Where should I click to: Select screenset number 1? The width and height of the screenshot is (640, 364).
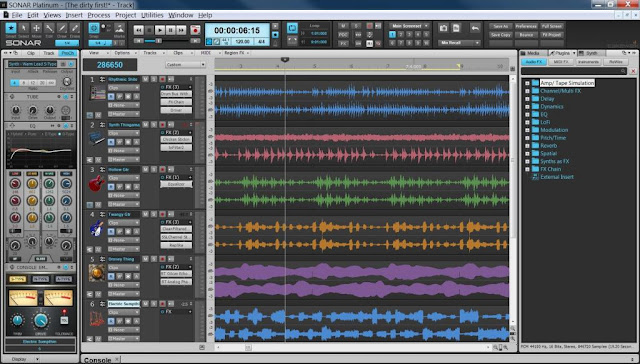(392, 35)
